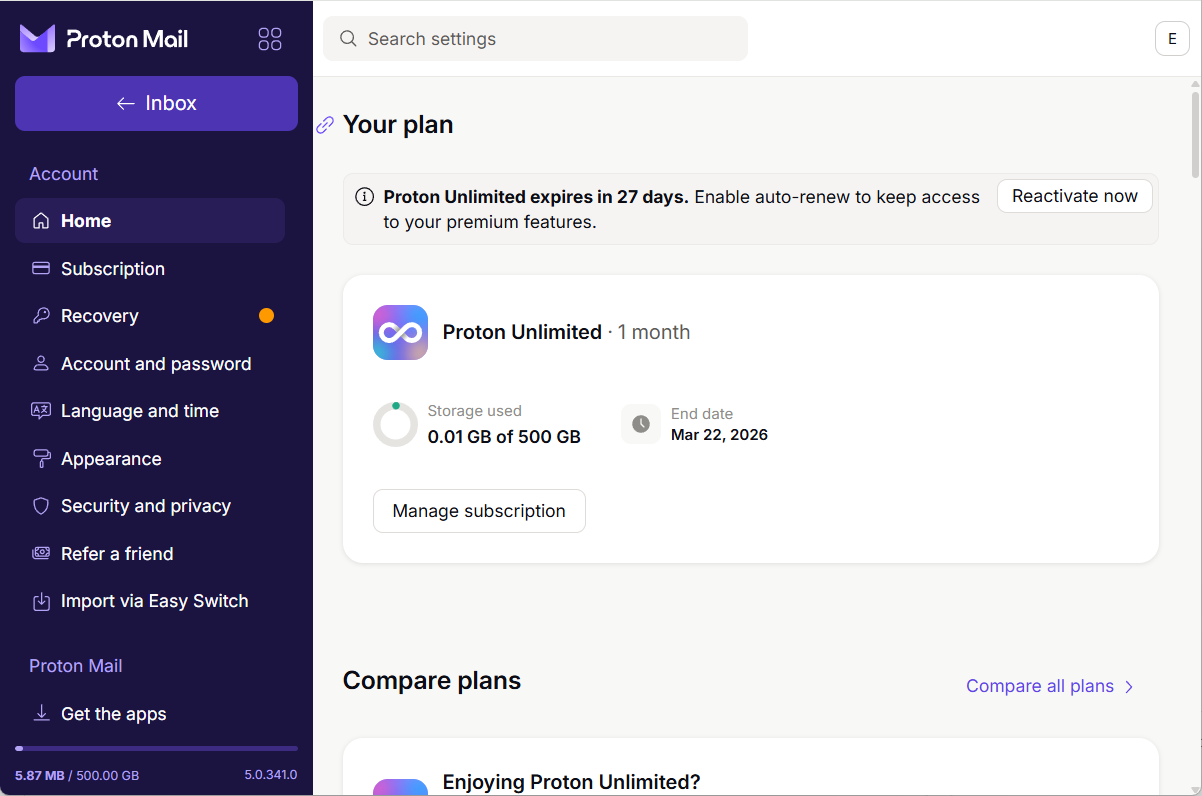
Task: Select Language and time in sidebar
Action: tap(139, 411)
